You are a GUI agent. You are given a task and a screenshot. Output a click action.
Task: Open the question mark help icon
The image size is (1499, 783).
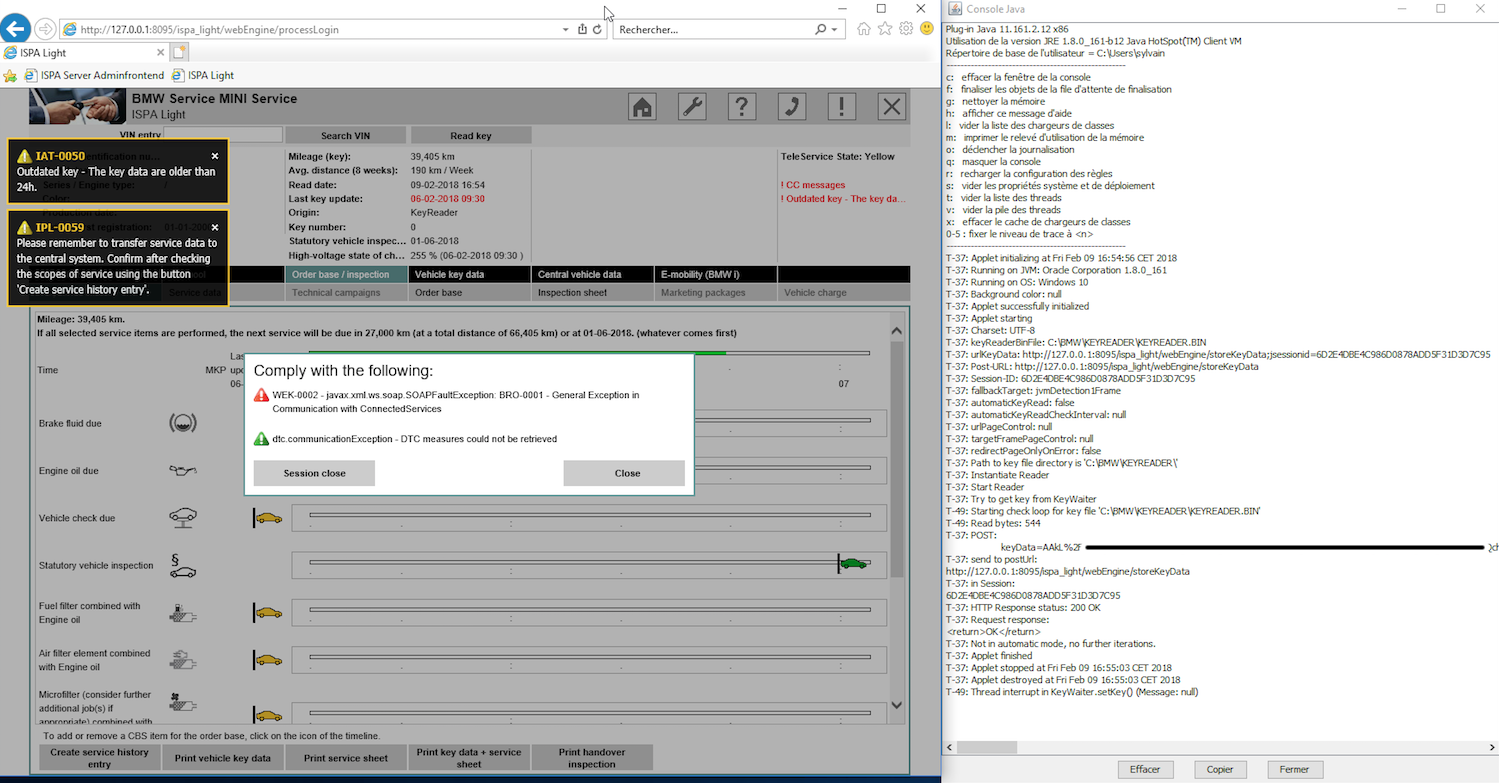pos(742,106)
